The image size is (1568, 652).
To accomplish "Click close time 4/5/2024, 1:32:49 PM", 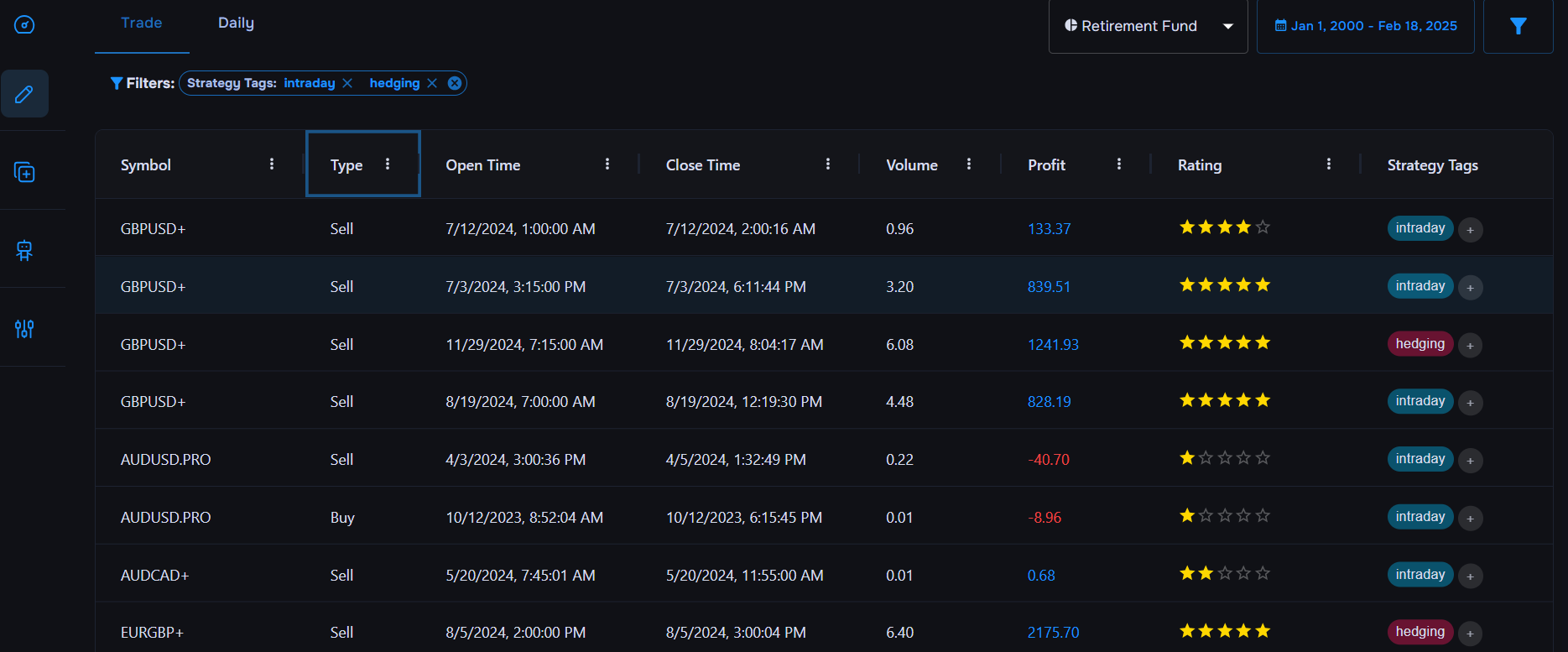I will coord(736,460).
